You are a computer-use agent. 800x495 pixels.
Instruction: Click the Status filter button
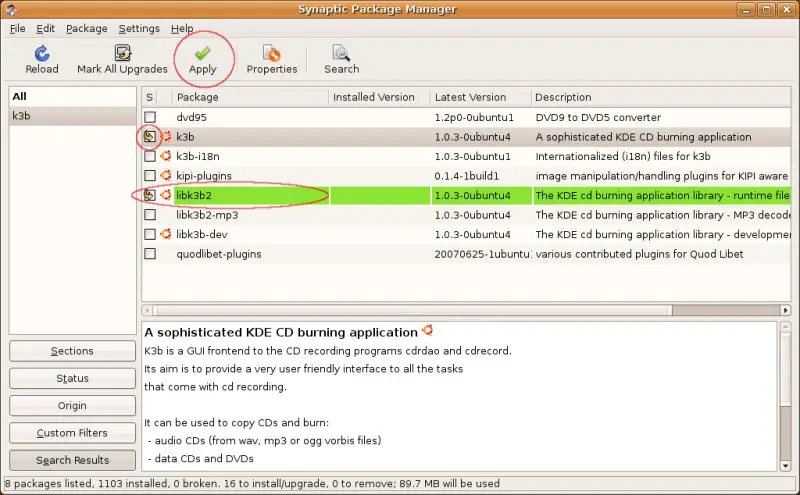(x=72, y=378)
